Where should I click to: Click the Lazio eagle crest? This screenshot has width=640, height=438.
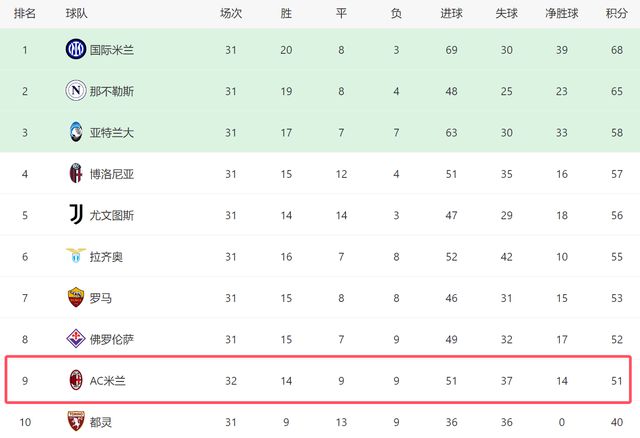[76, 256]
